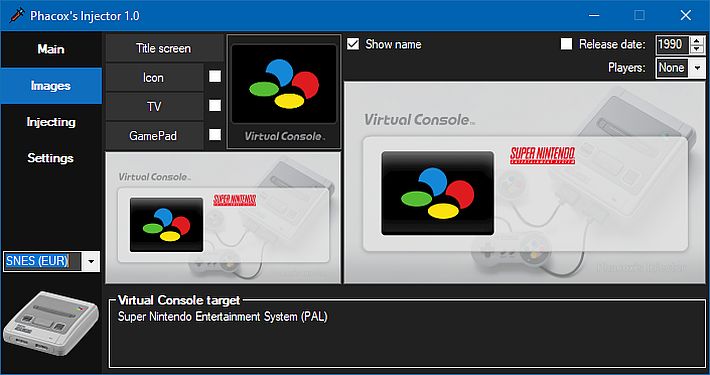Click the GamePad image button

coord(154,135)
